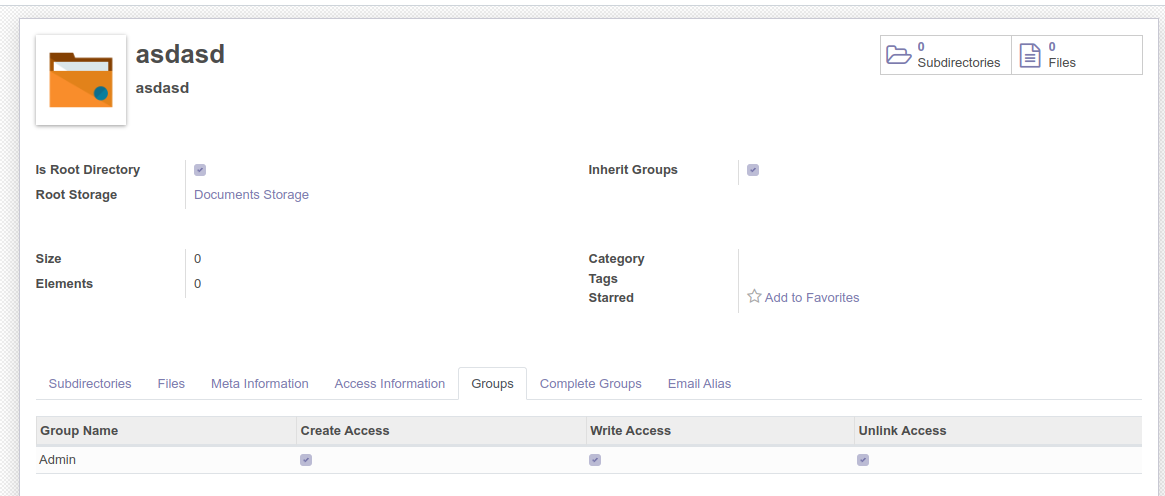Sort by Group Name column header
Screen dimensions: 1165x496
(x=79, y=431)
